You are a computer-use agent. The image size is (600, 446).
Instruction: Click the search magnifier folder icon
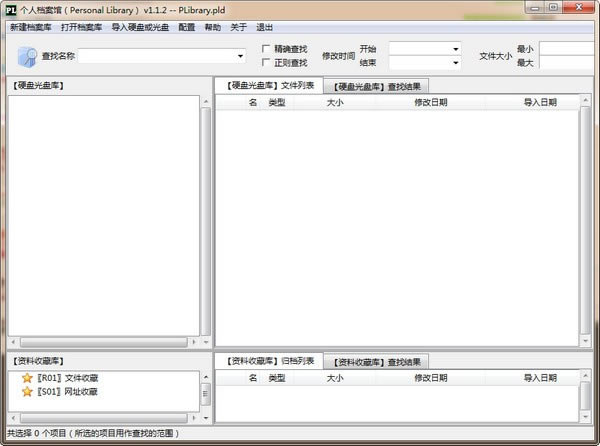[27, 57]
